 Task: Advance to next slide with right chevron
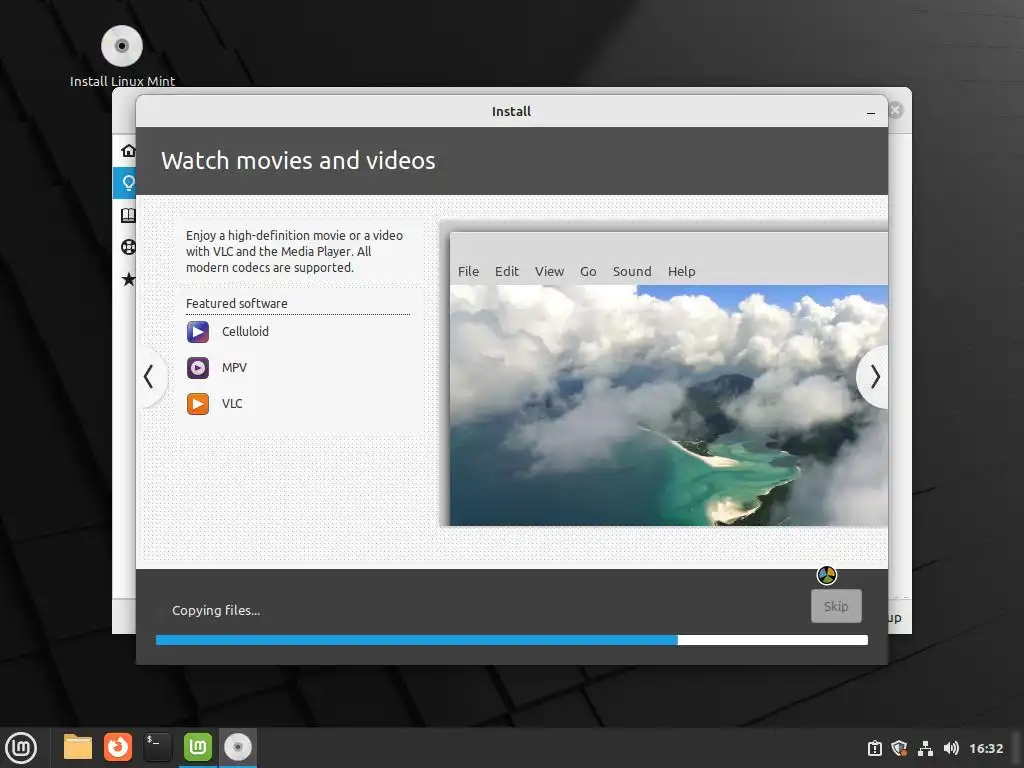[874, 377]
